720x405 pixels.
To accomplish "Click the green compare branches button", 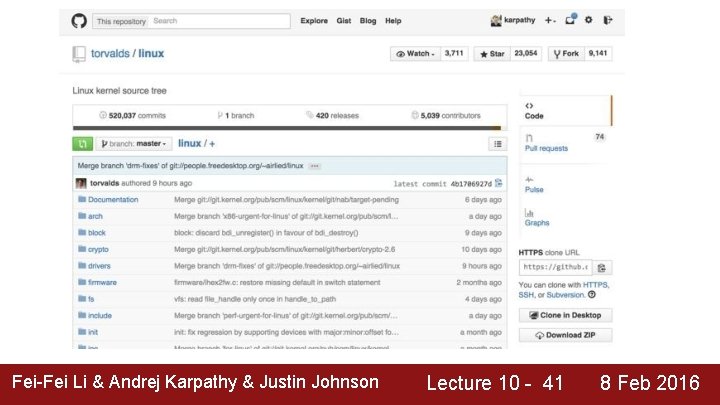I will click(83, 144).
